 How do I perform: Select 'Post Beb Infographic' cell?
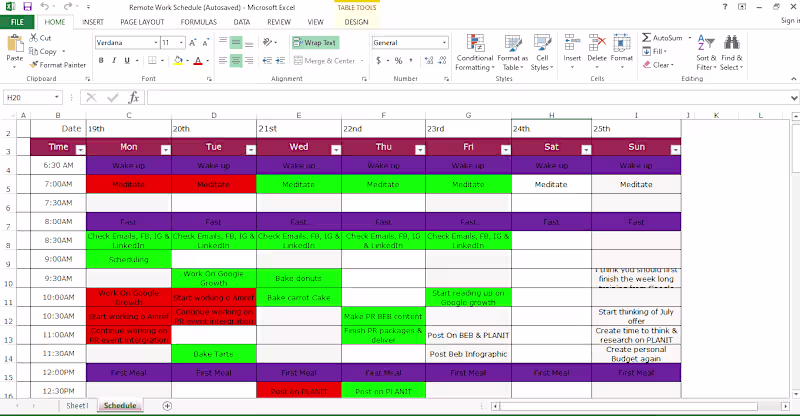(x=468, y=354)
